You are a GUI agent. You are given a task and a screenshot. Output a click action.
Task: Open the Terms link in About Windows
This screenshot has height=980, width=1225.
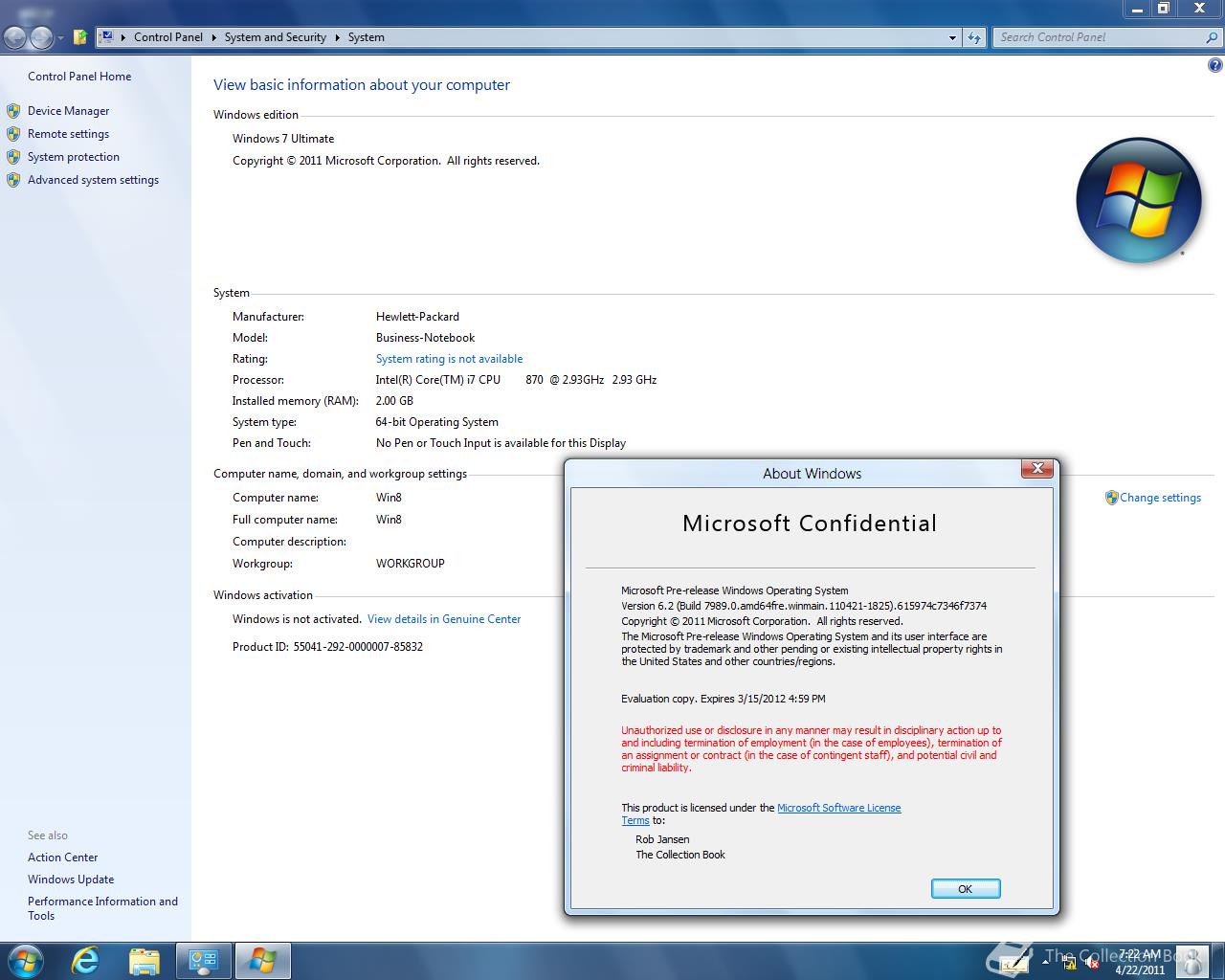tap(635, 820)
